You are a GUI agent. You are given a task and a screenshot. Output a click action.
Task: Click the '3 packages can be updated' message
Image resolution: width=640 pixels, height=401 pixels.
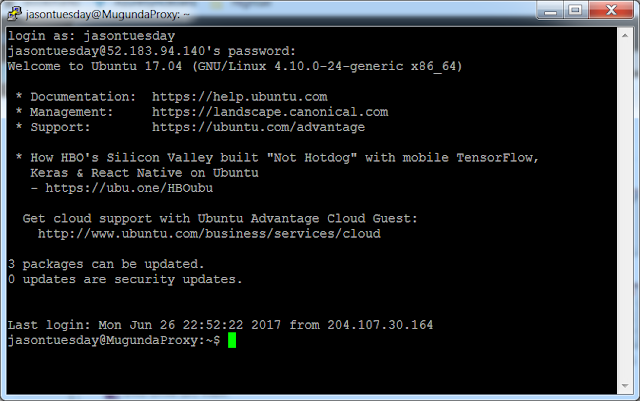[x=105, y=264]
